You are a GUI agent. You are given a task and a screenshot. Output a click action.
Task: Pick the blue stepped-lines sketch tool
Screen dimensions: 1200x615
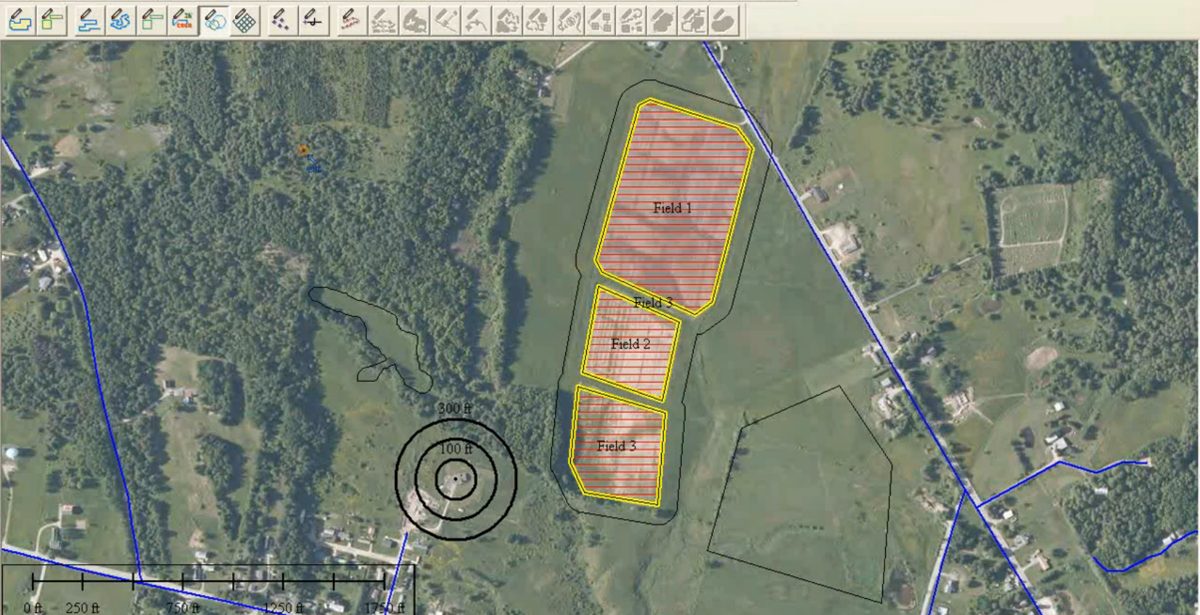point(91,19)
